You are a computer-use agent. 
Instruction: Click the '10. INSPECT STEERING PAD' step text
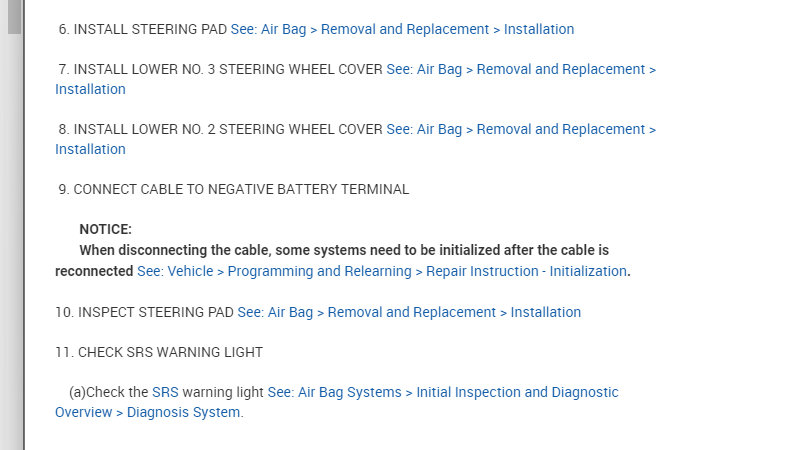(x=145, y=312)
